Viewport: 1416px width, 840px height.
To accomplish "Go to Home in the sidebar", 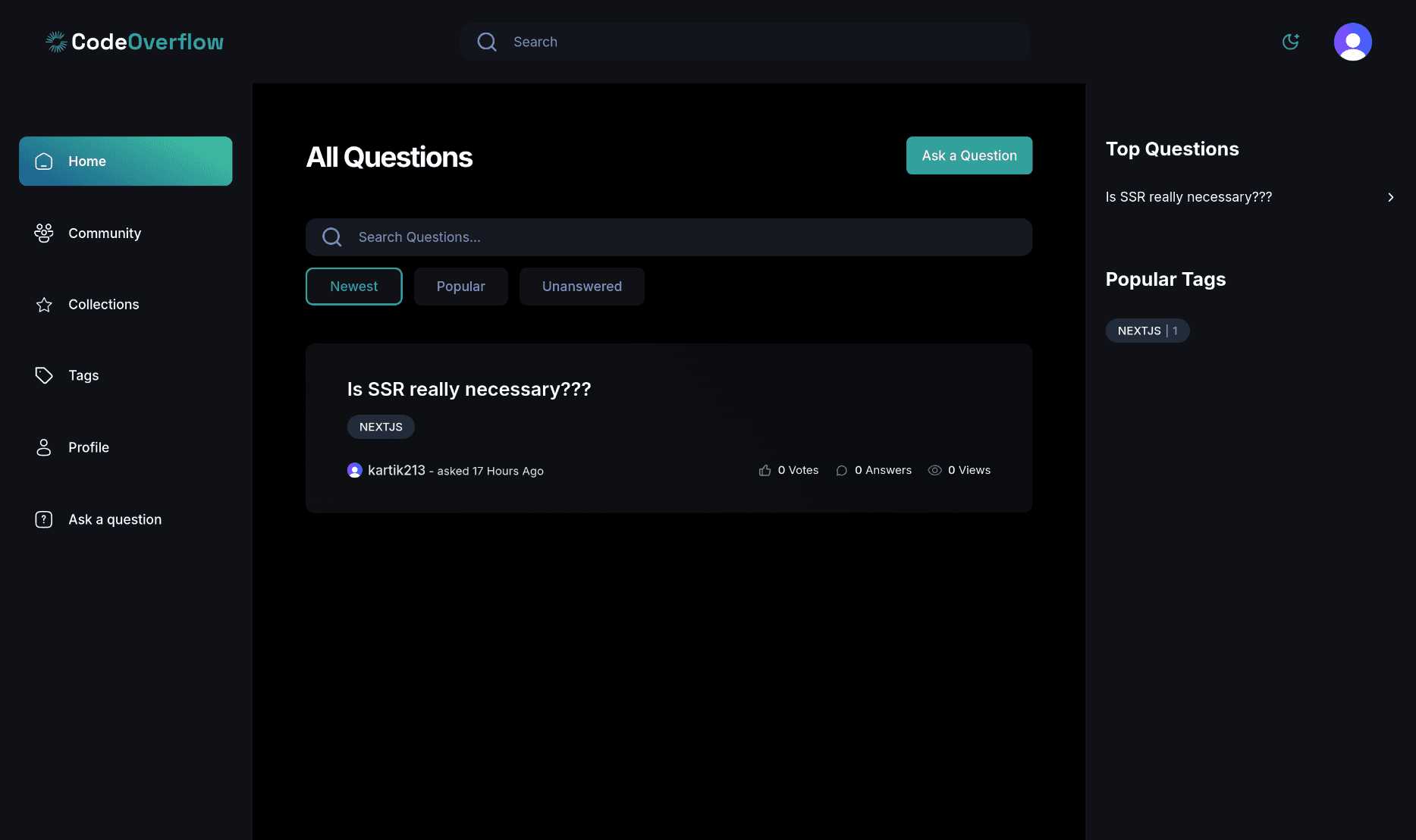I will click(126, 161).
